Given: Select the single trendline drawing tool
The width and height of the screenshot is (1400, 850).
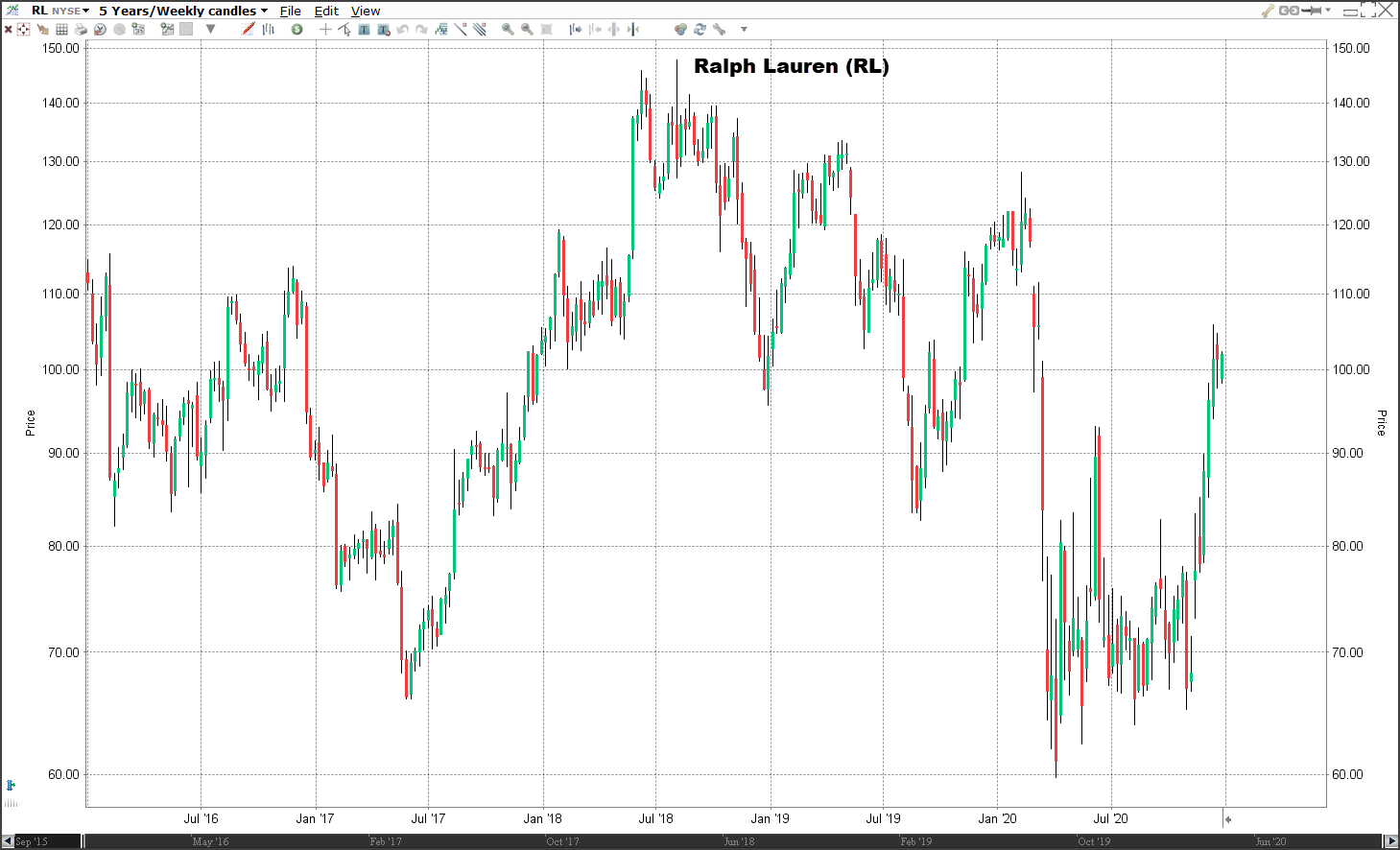Looking at the screenshot, I should click(x=461, y=29).
